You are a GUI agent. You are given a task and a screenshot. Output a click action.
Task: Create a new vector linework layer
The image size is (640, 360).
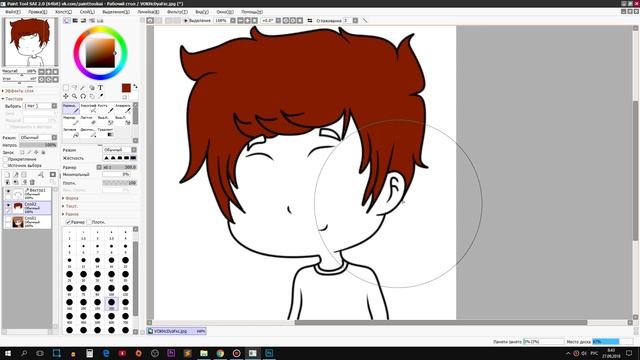click(x=16, y=175)
